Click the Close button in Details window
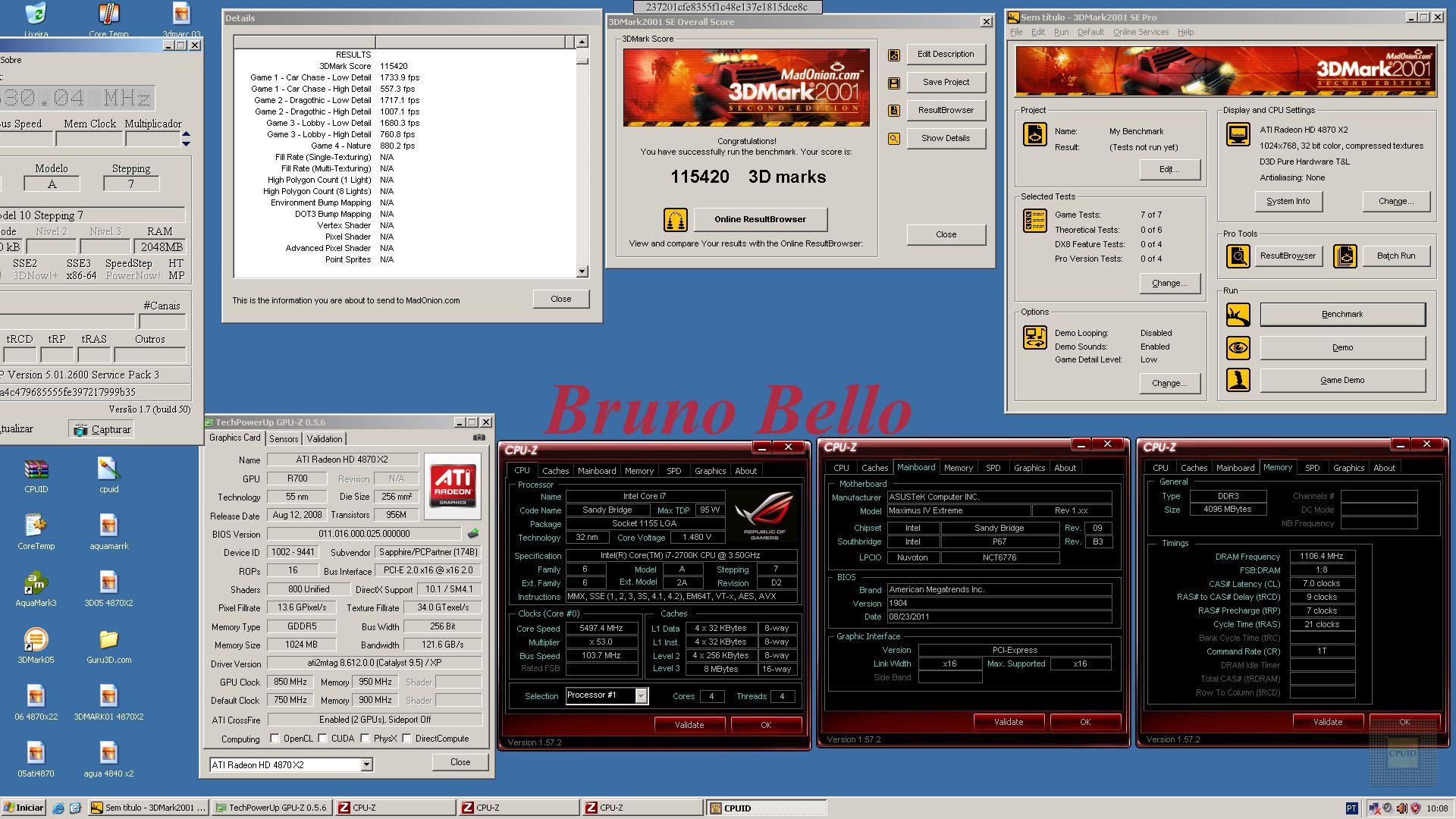Viewport: 1456px width, 819px height. (560, 299)
